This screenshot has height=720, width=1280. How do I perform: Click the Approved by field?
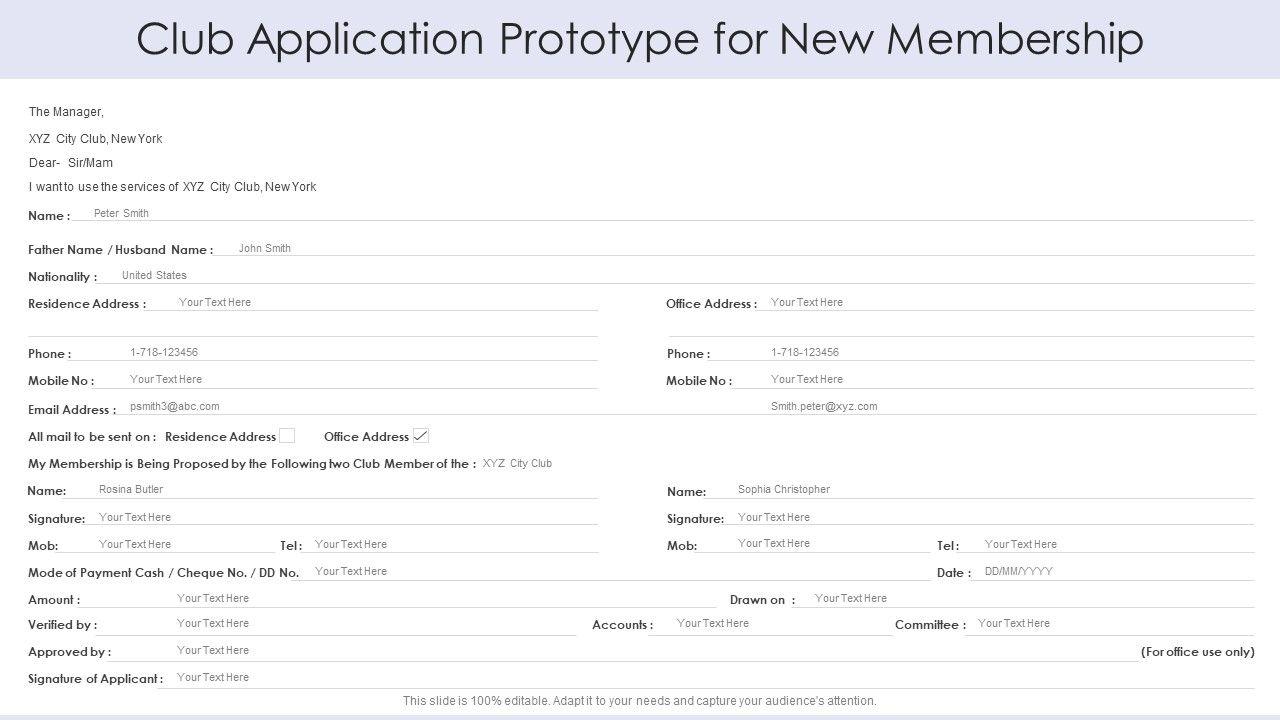[x=625, y=650]
